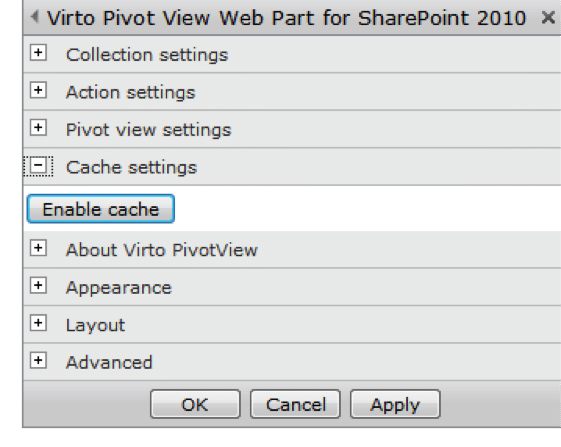This screenshot has height=447, width=561.
Task: Click the Enable cache button
Action: point(101,209)
